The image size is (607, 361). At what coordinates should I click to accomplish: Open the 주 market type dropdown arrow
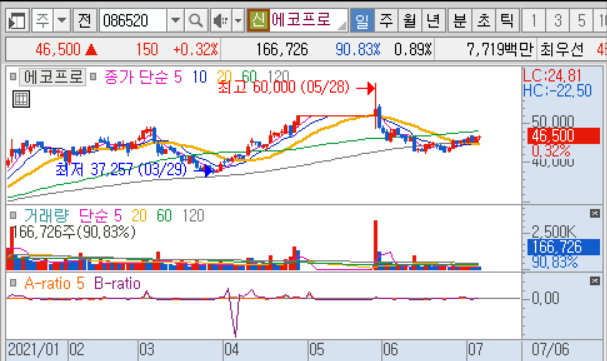click(62, 20)
